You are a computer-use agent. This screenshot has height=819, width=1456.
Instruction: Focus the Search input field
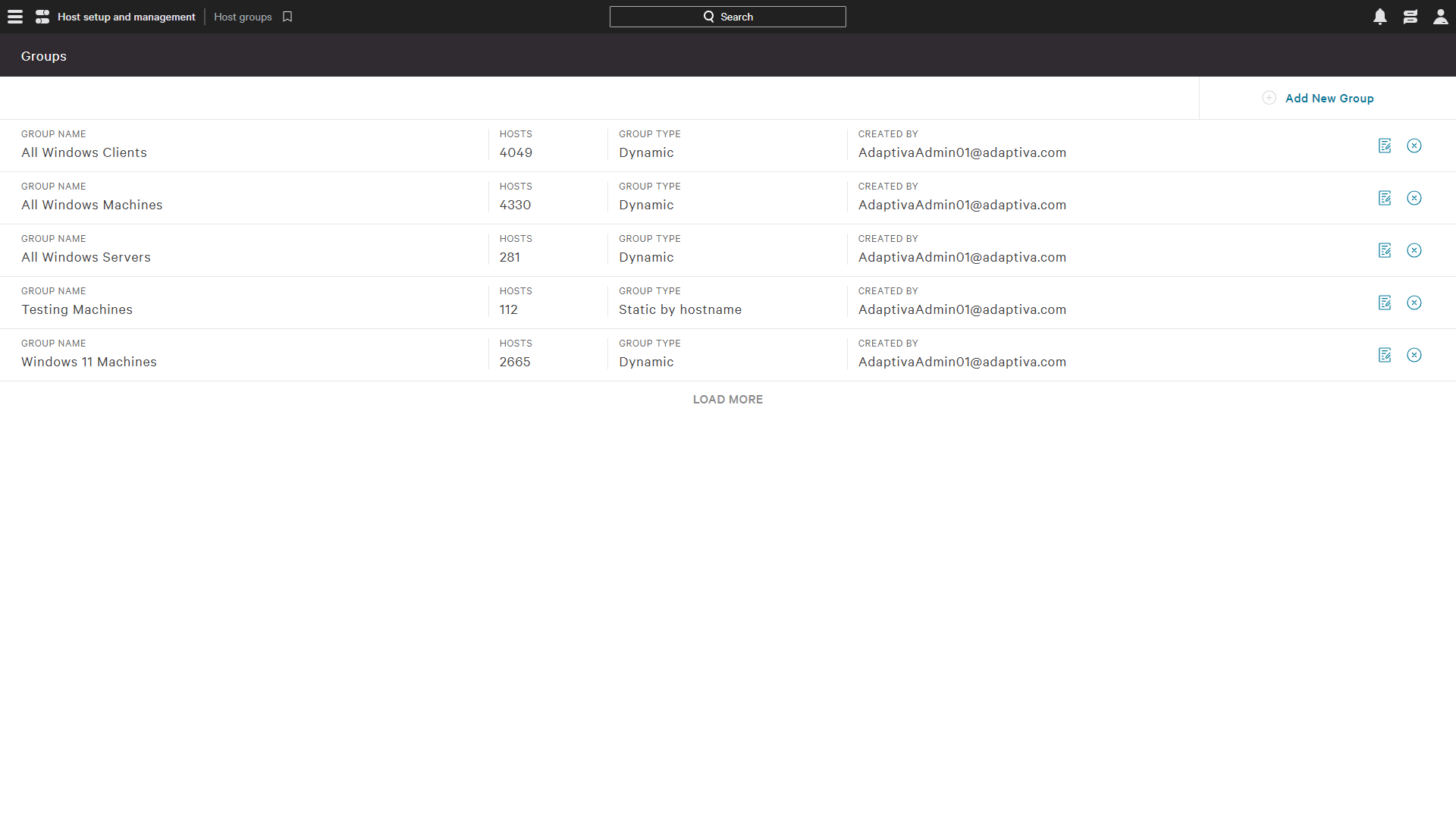pos(727,17)
